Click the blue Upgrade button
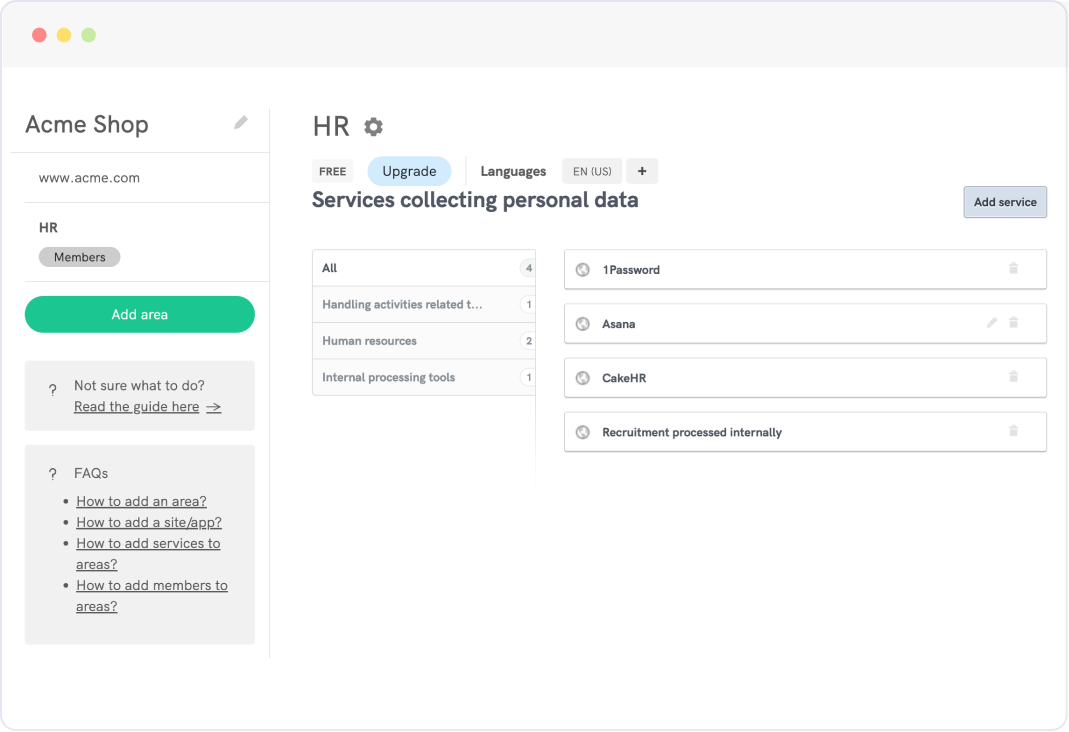Image resolution: width=1069 pixels, height=732 pixels. click(x=409, y=171)
